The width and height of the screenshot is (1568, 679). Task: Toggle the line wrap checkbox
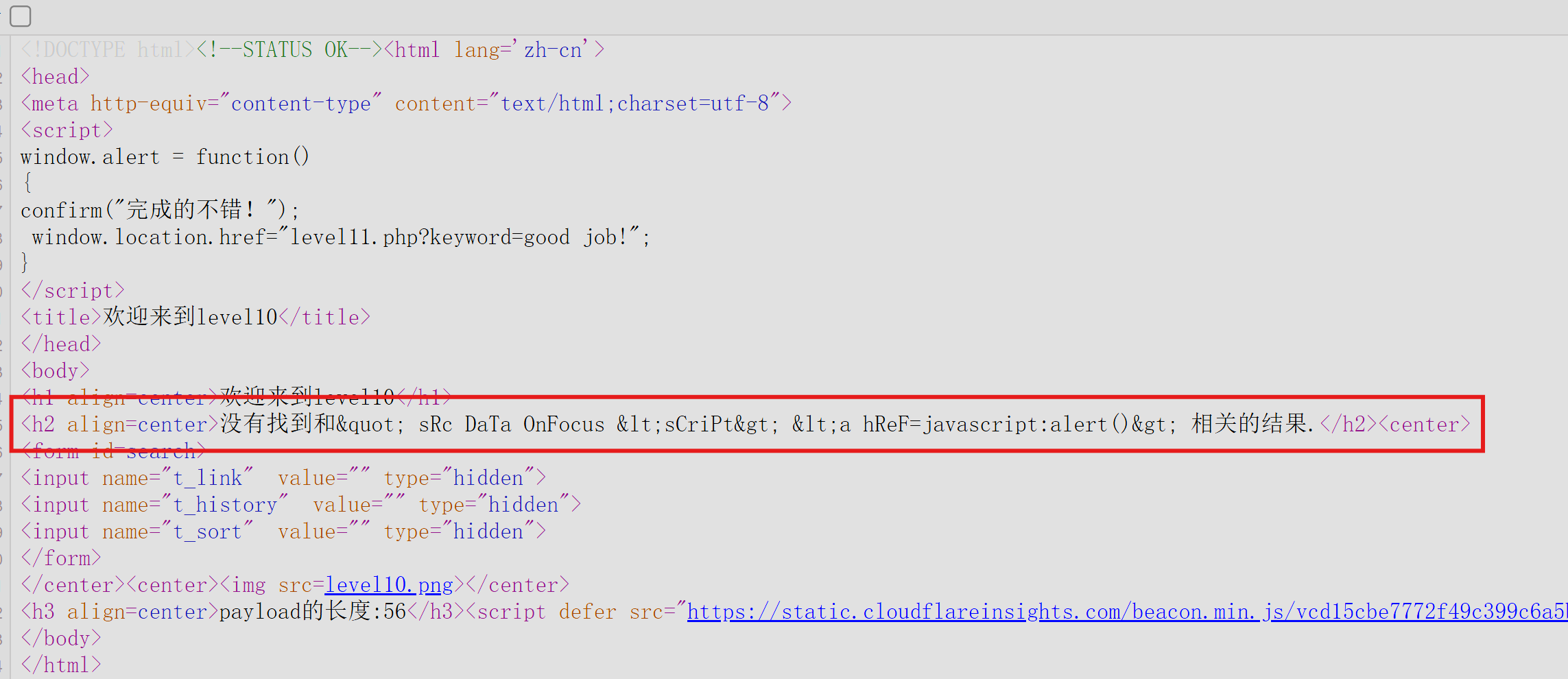point(21,16)
